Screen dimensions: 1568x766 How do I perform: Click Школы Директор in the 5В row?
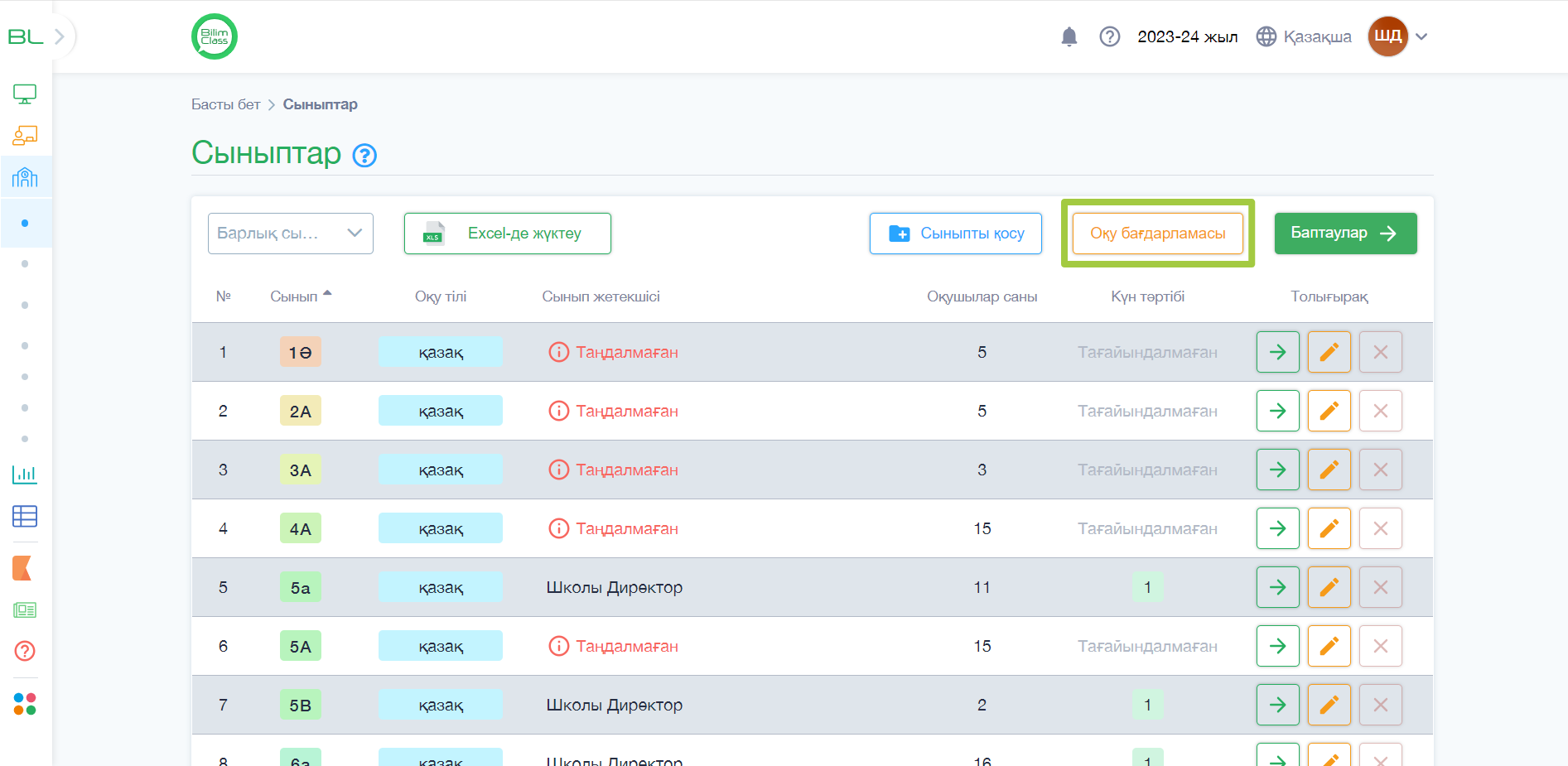615,705
